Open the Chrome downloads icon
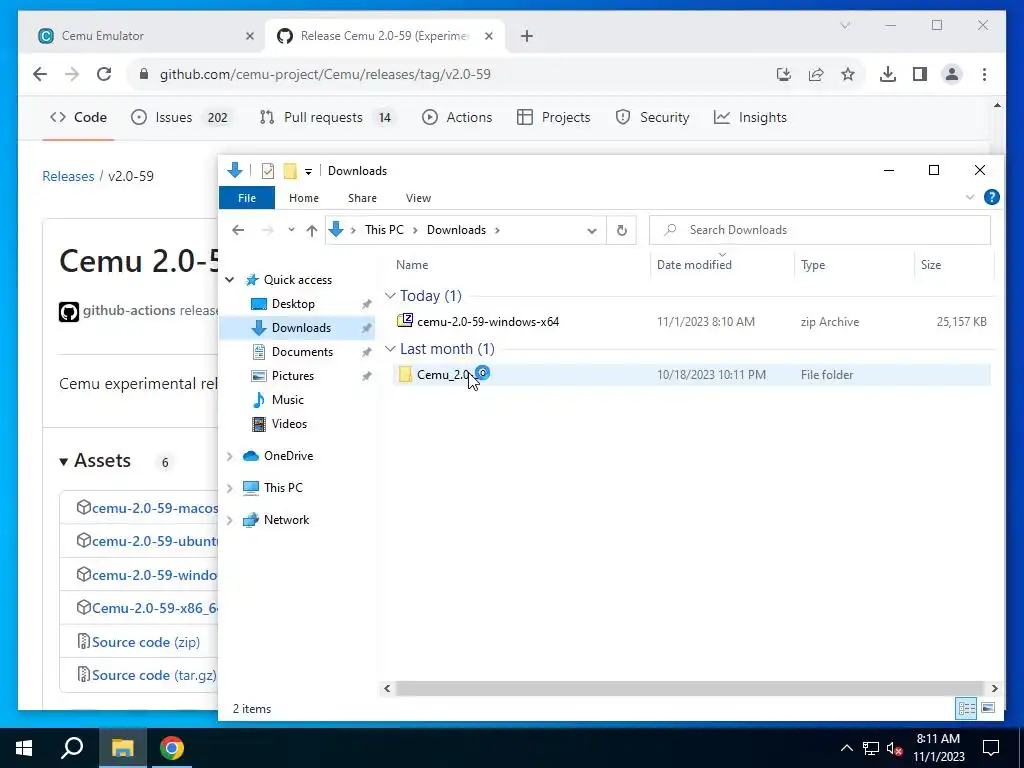Viewport: 1024px width, 768px height. click(x=888, y=74)
